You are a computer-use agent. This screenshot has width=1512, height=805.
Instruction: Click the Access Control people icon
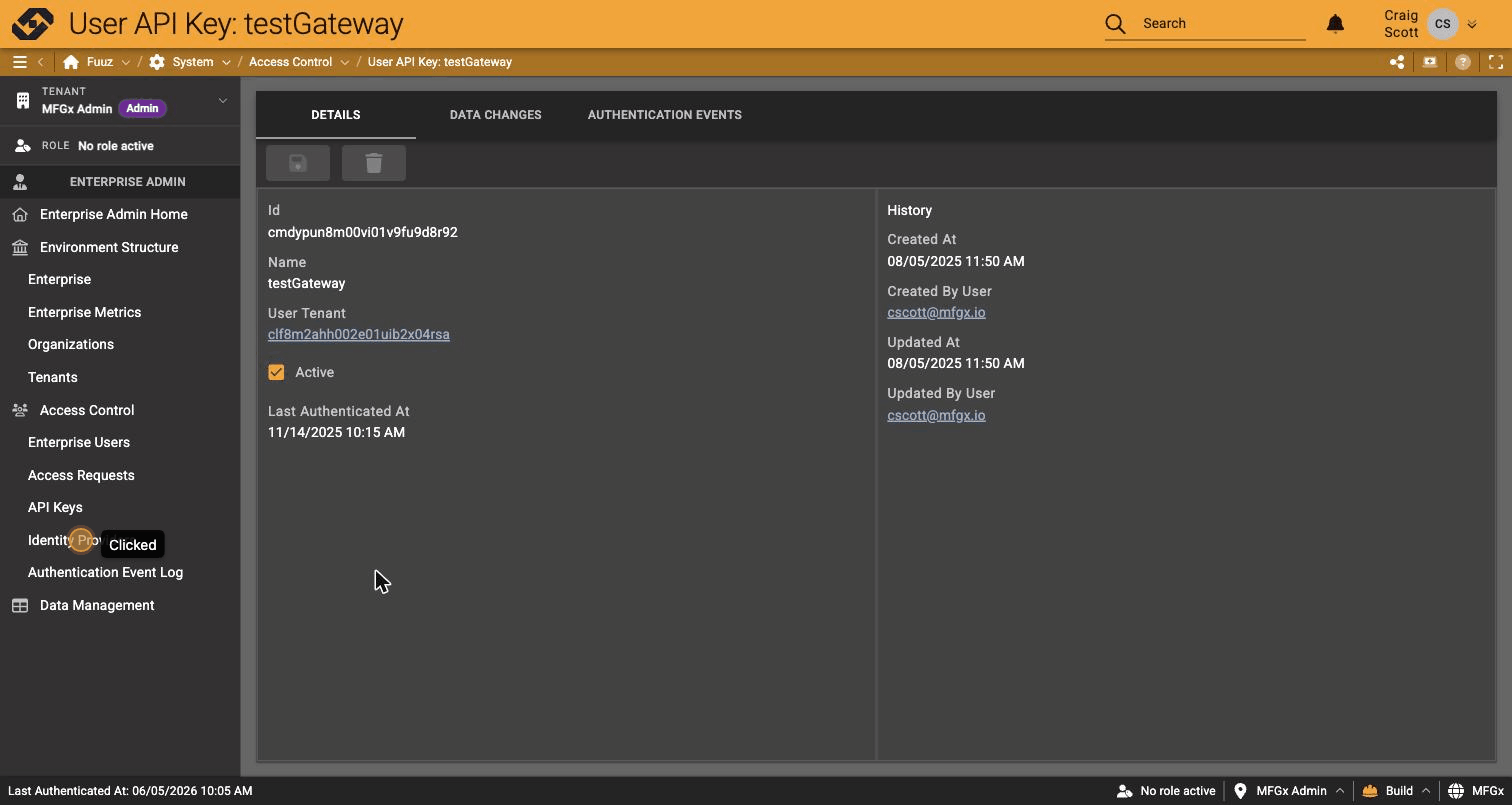(20, 411)
